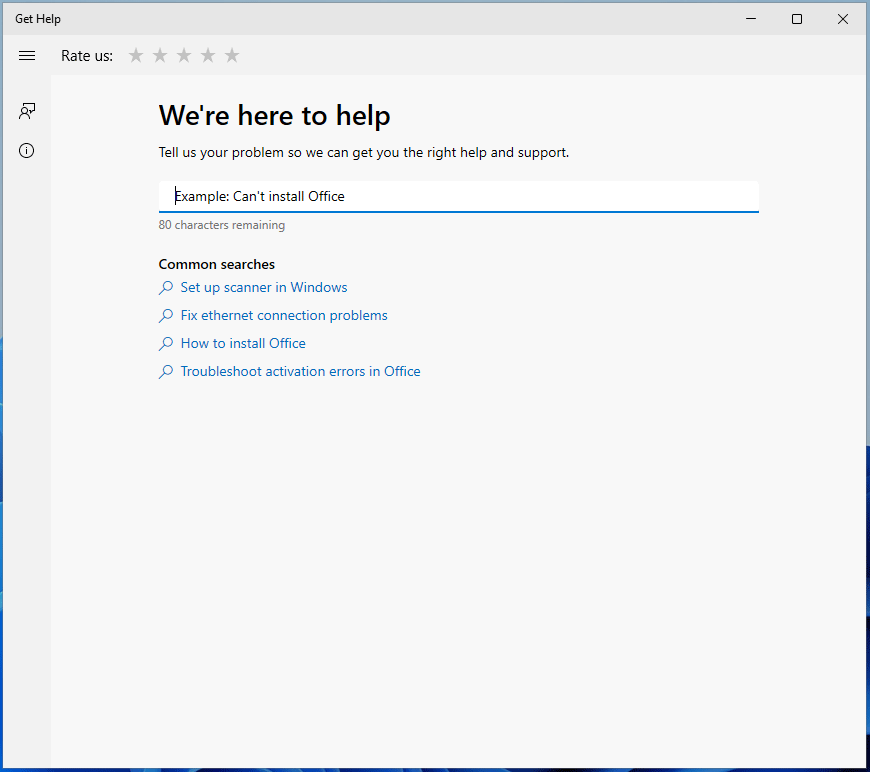
Task: Click the 'Get Help' window title
Action: pyautogui.click(x=38, y=19)
